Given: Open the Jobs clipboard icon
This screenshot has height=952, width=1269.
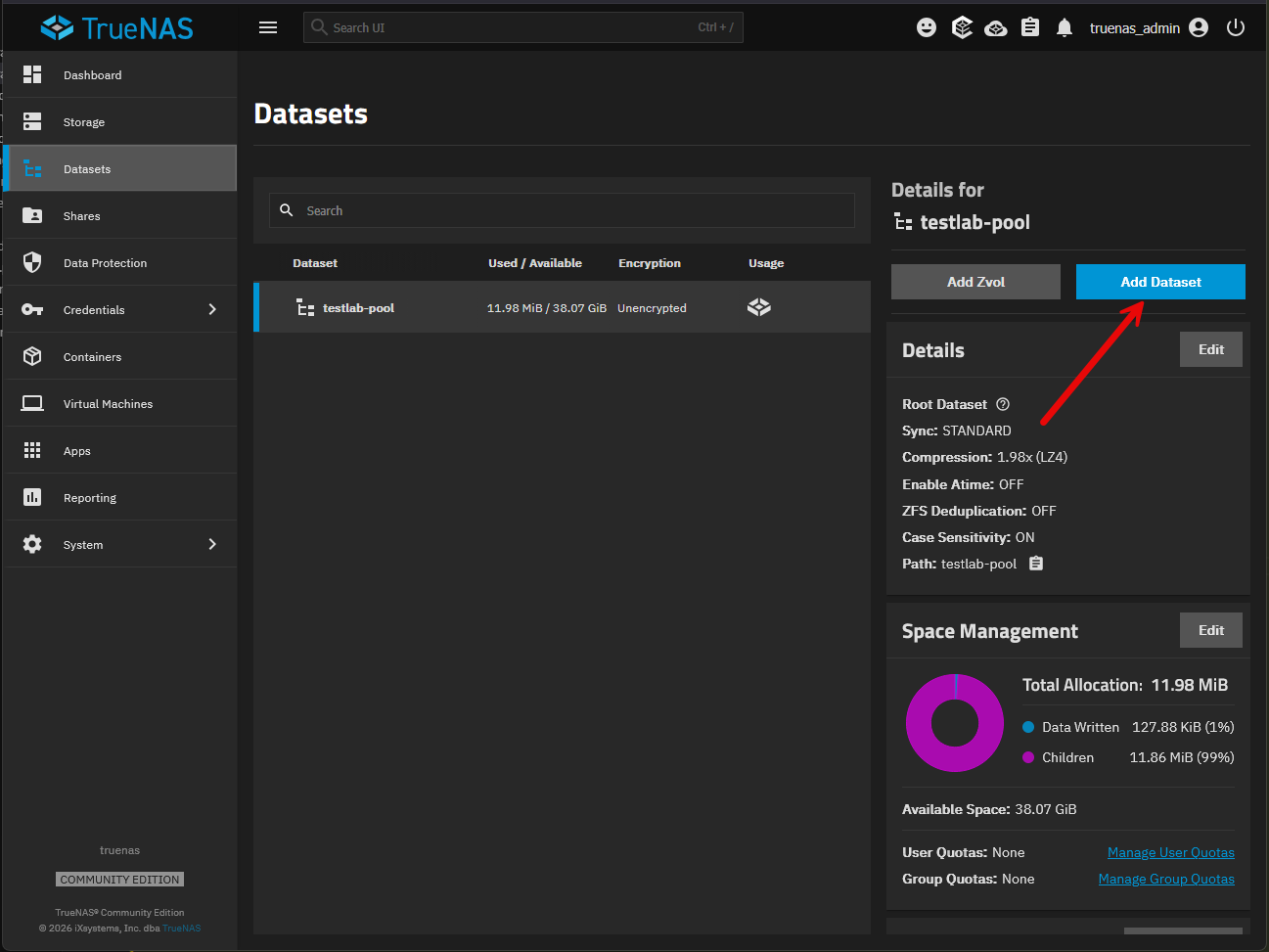Looking at the screenshot, I should pos(1030,27).
